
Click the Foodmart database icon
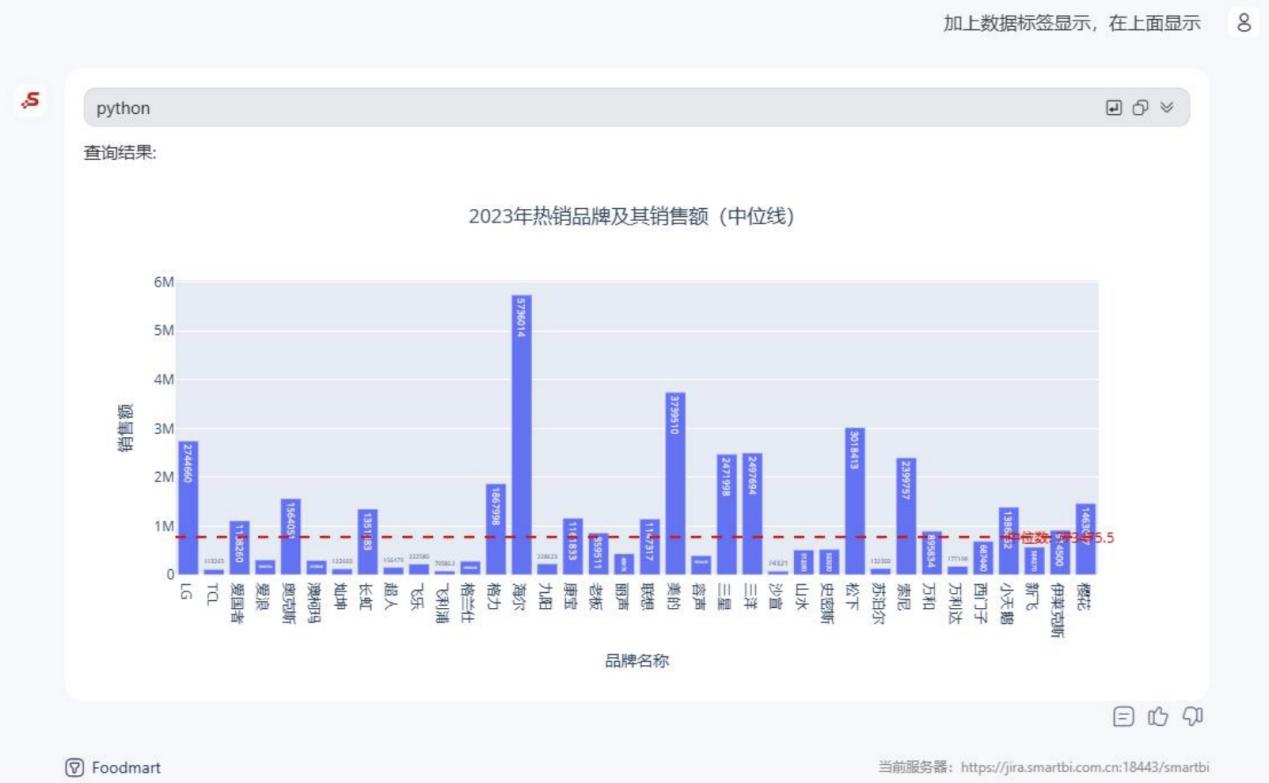76,767
